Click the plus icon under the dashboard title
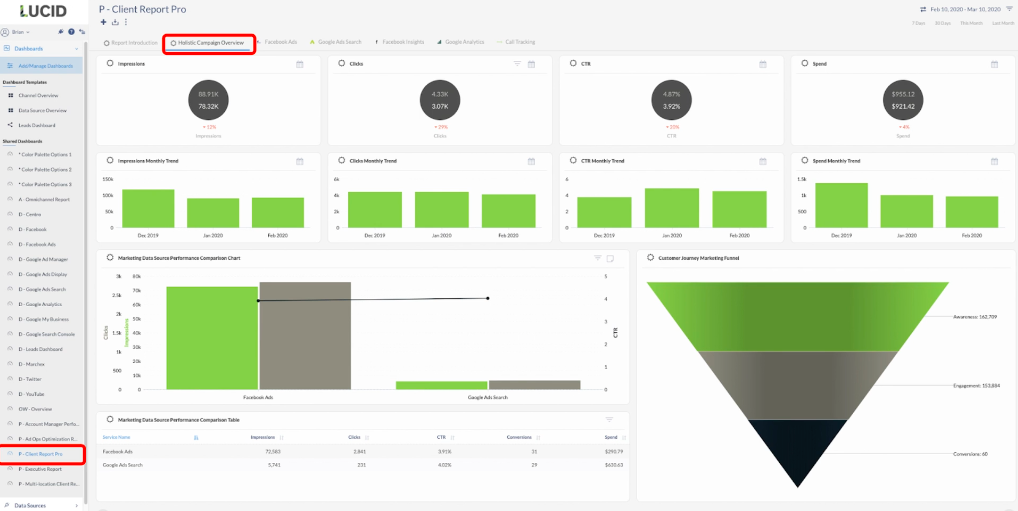 [x=104, y=22]
